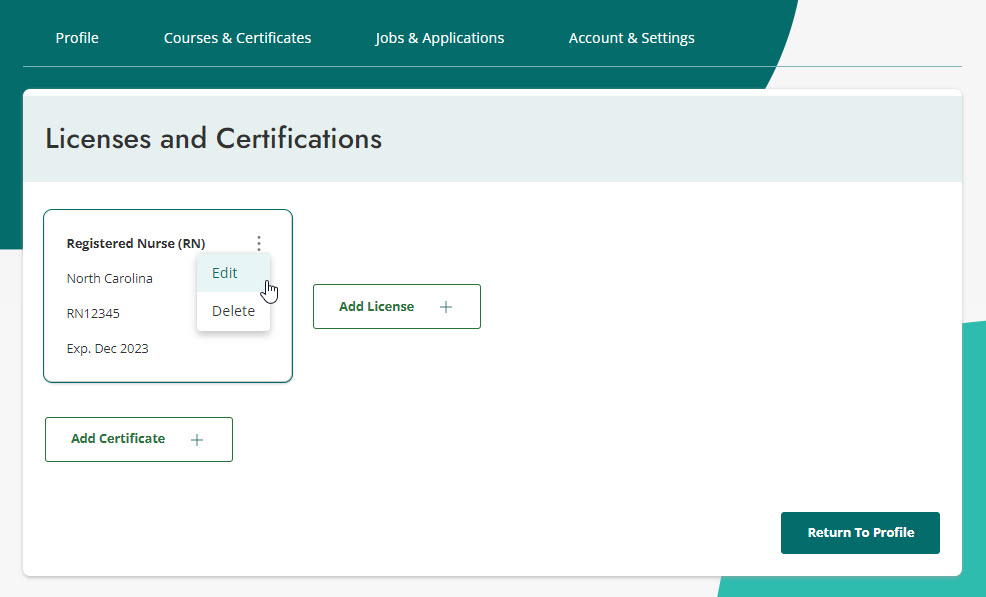
Task: Click the Exp. Dec 2023 expiration text
Action: [x=107, y=348]
